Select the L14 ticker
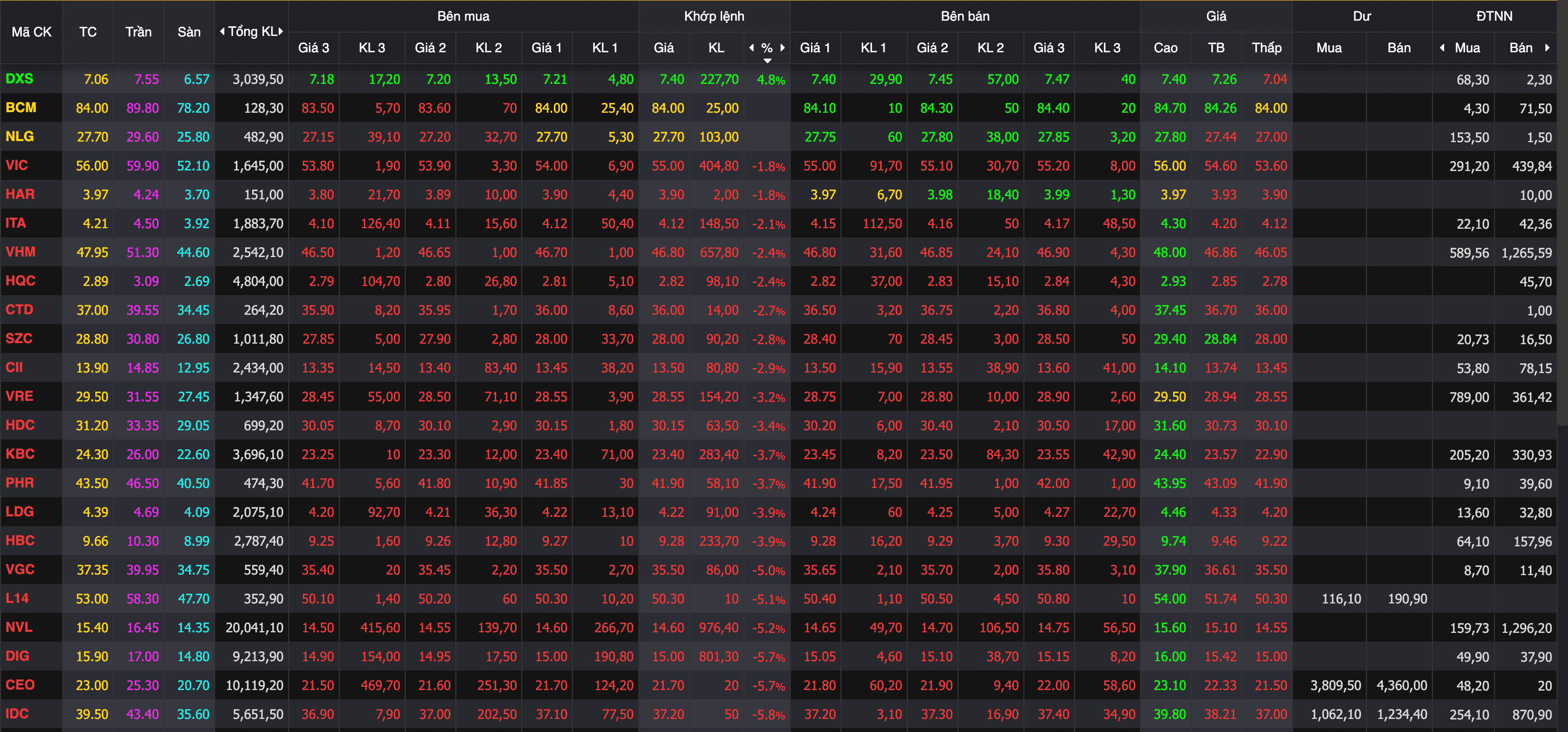This screenshot has width=1568, height=732. tap(17, 598)
